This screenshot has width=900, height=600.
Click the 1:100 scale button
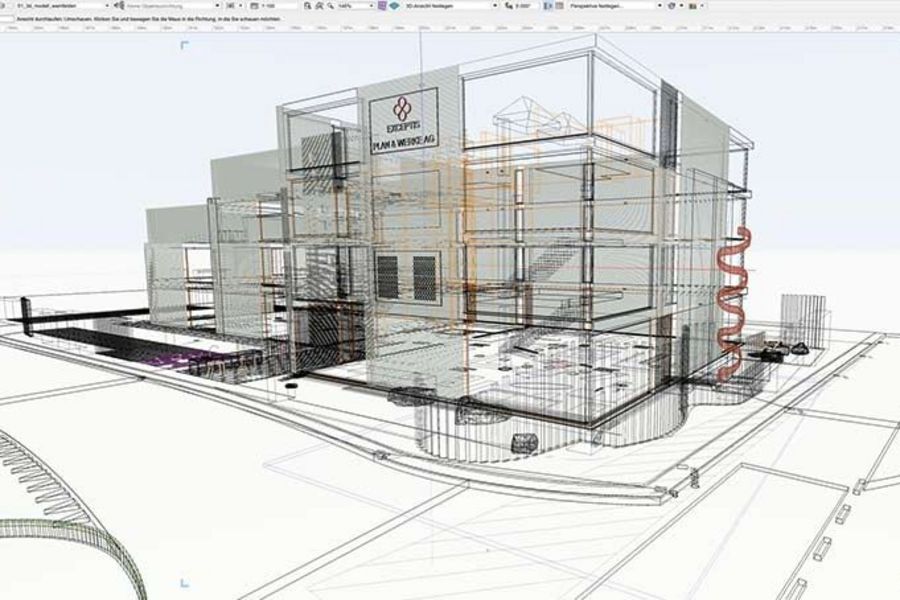[268, 5]
